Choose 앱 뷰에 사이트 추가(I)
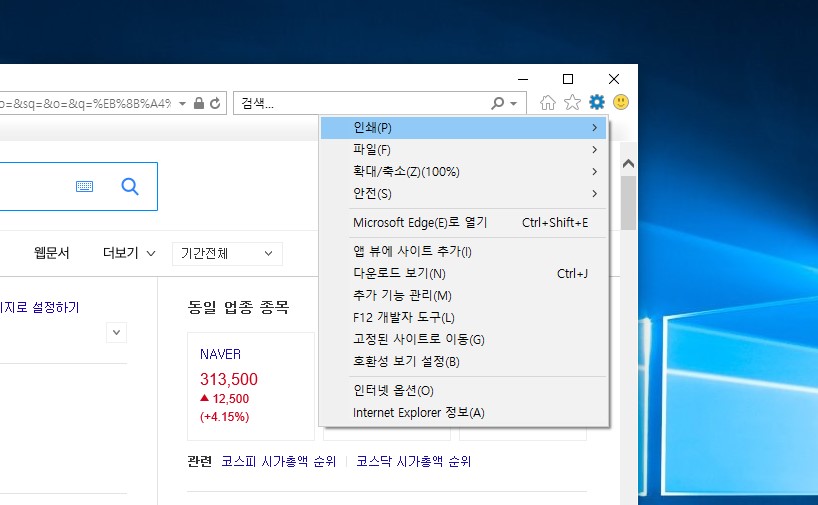Viewport: 818px width, 505px height. point(464,251)
